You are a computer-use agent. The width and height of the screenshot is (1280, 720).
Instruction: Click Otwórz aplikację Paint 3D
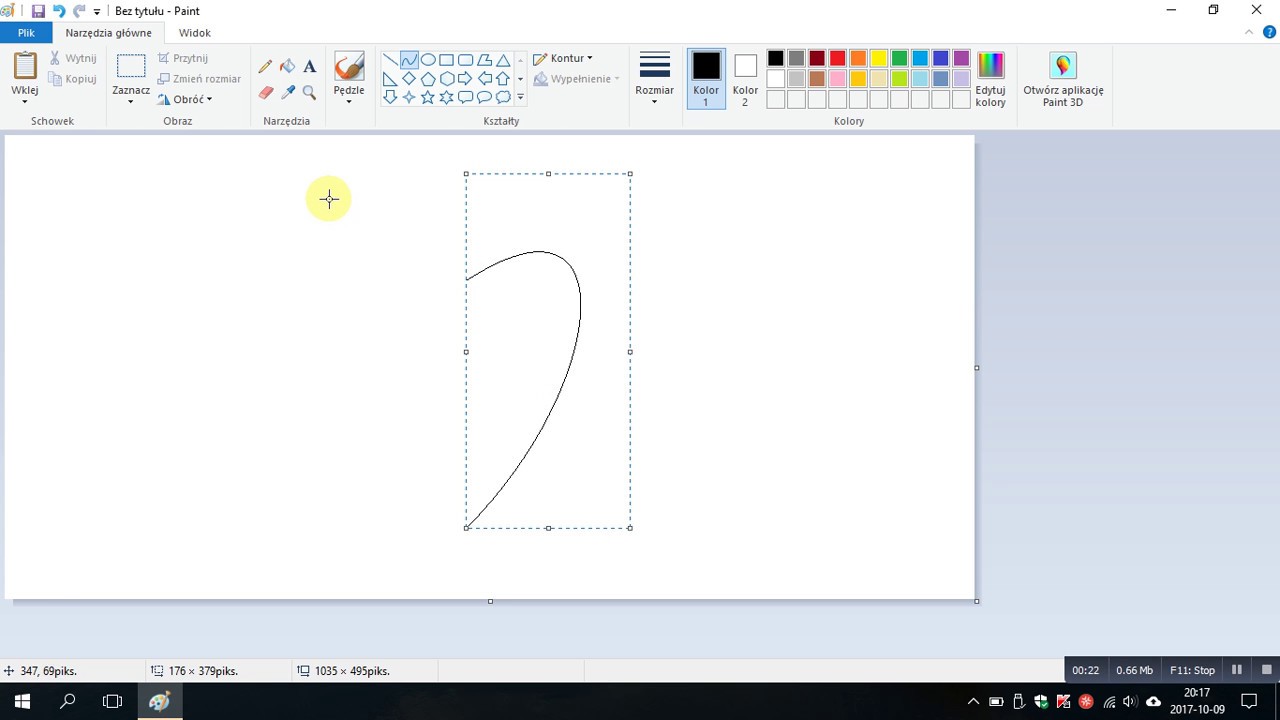(x=1063, y=79)
